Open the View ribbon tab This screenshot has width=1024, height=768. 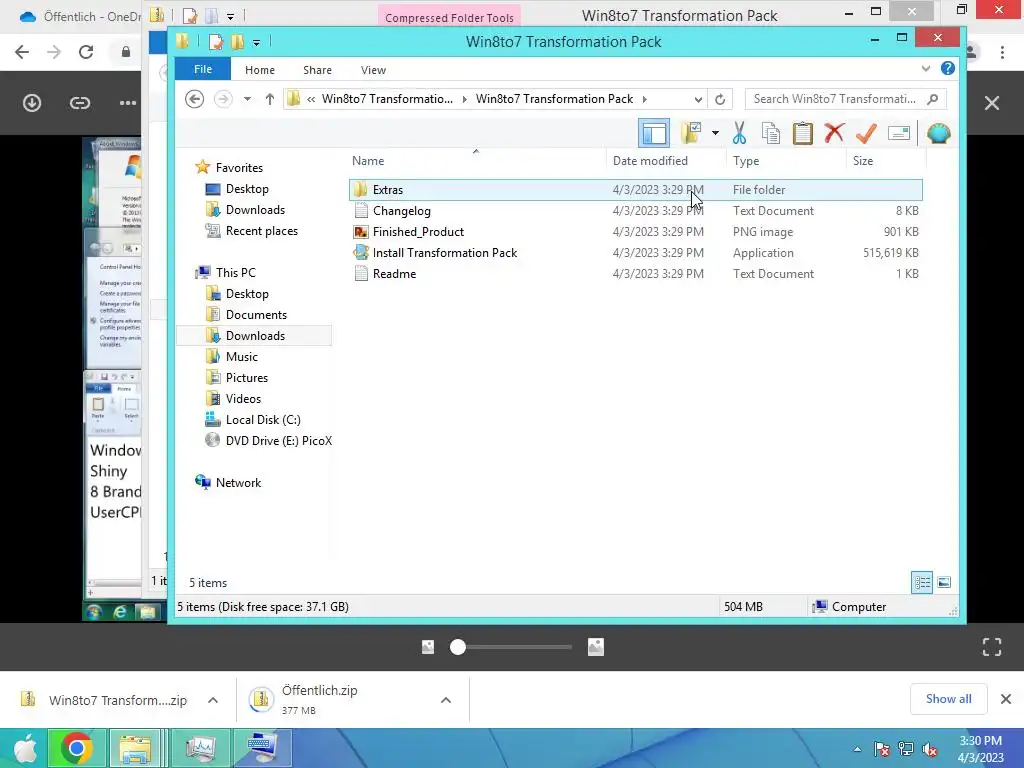373,70
